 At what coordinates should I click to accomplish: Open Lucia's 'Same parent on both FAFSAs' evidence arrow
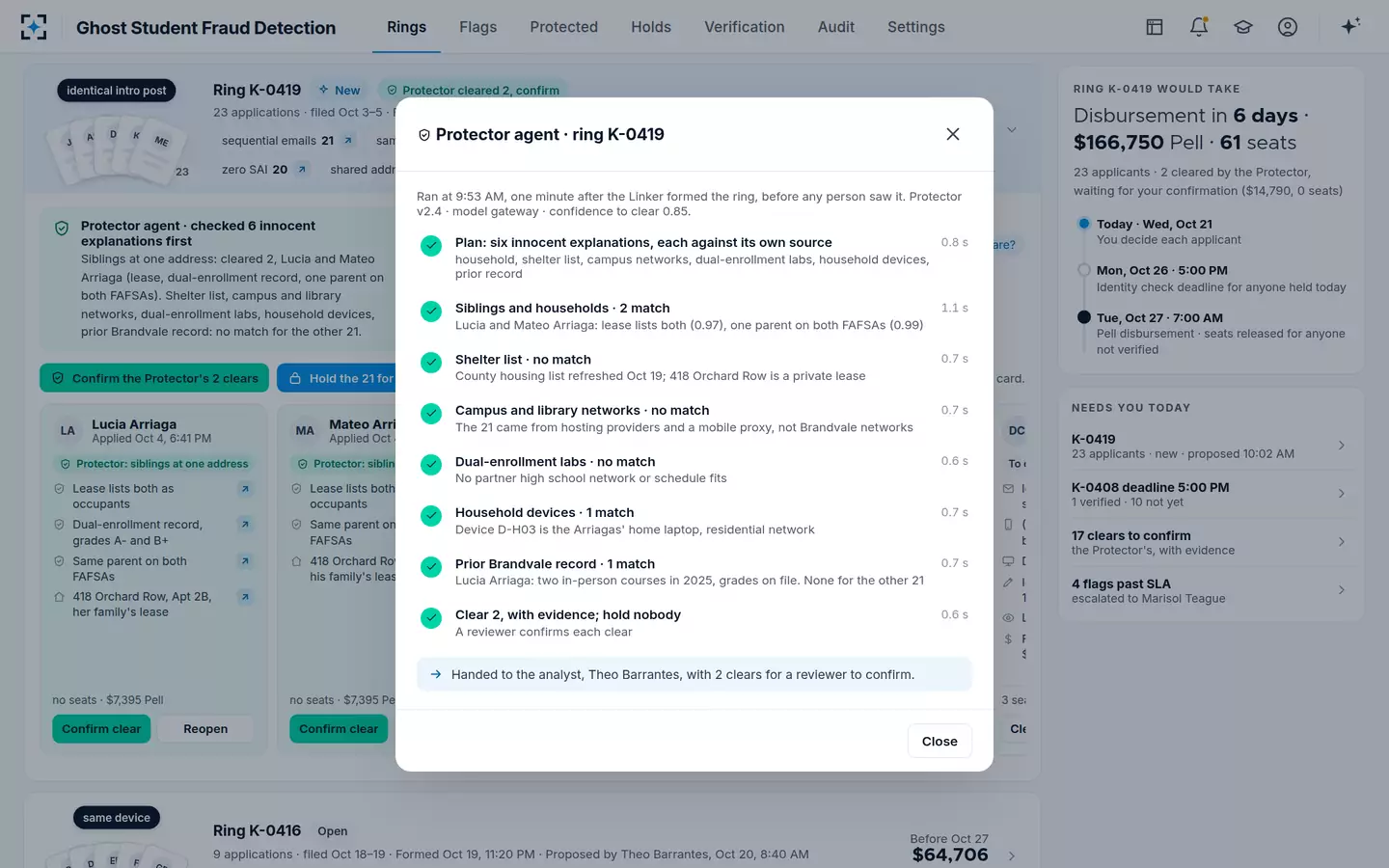coord(245,561)
